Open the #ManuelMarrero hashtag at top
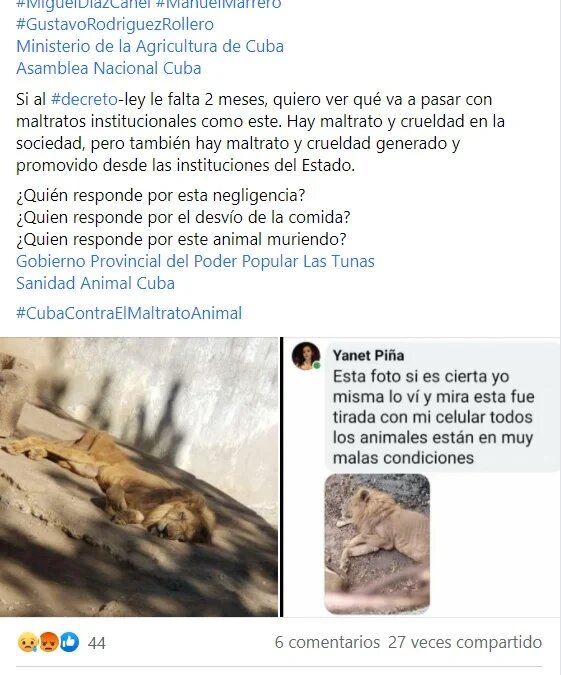The image size is (561, 675). point(218,5)
